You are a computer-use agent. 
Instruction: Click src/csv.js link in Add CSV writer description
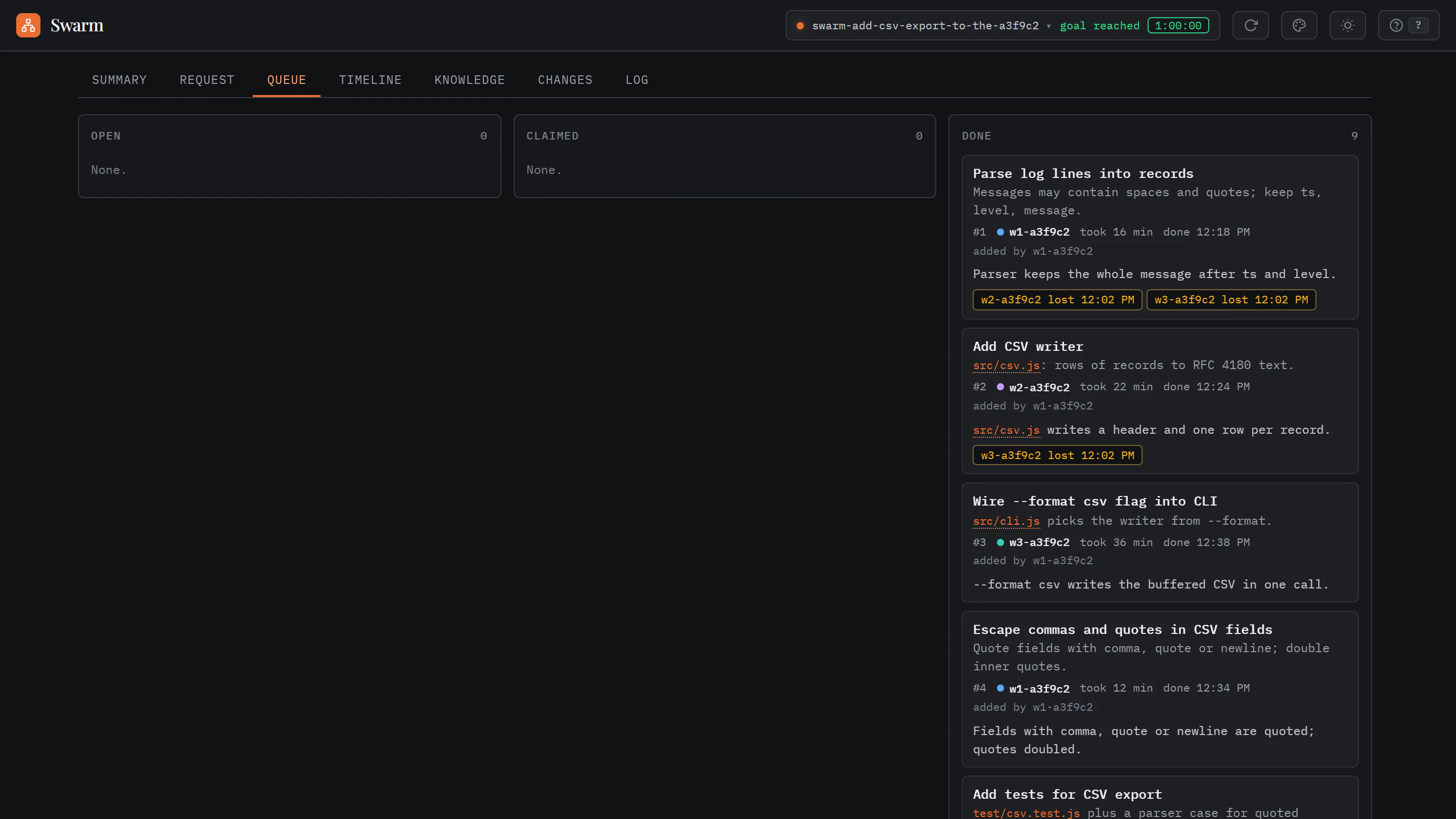point(1006,365)
